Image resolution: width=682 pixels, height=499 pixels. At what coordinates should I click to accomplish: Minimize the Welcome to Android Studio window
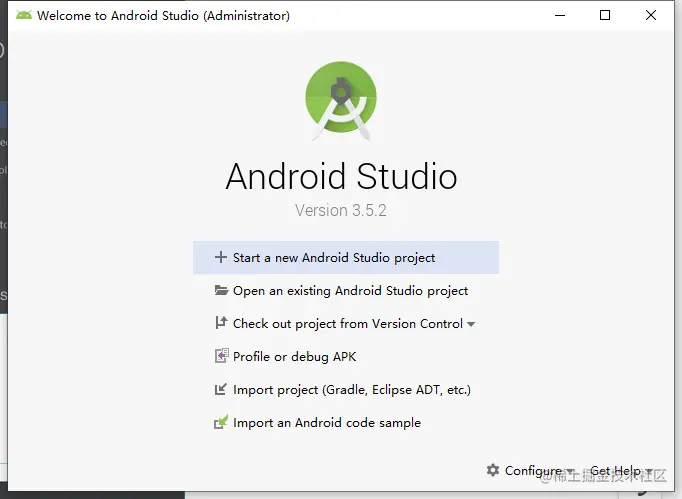click(x=560, y=15)
